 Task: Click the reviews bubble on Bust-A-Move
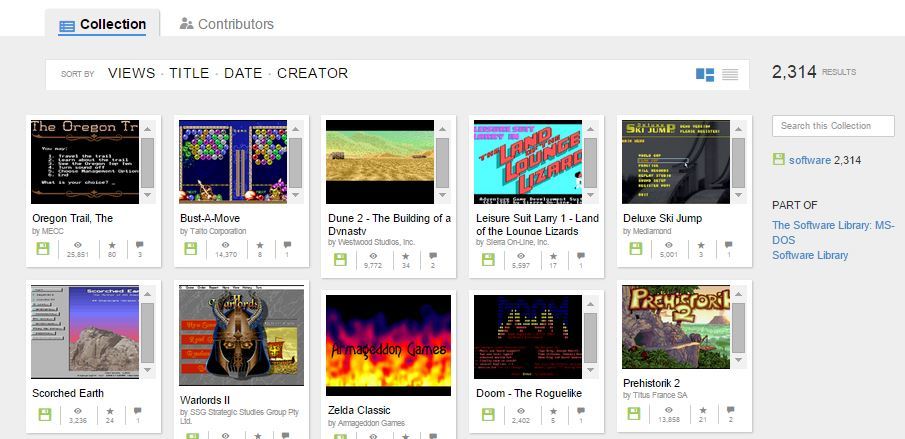287,245
